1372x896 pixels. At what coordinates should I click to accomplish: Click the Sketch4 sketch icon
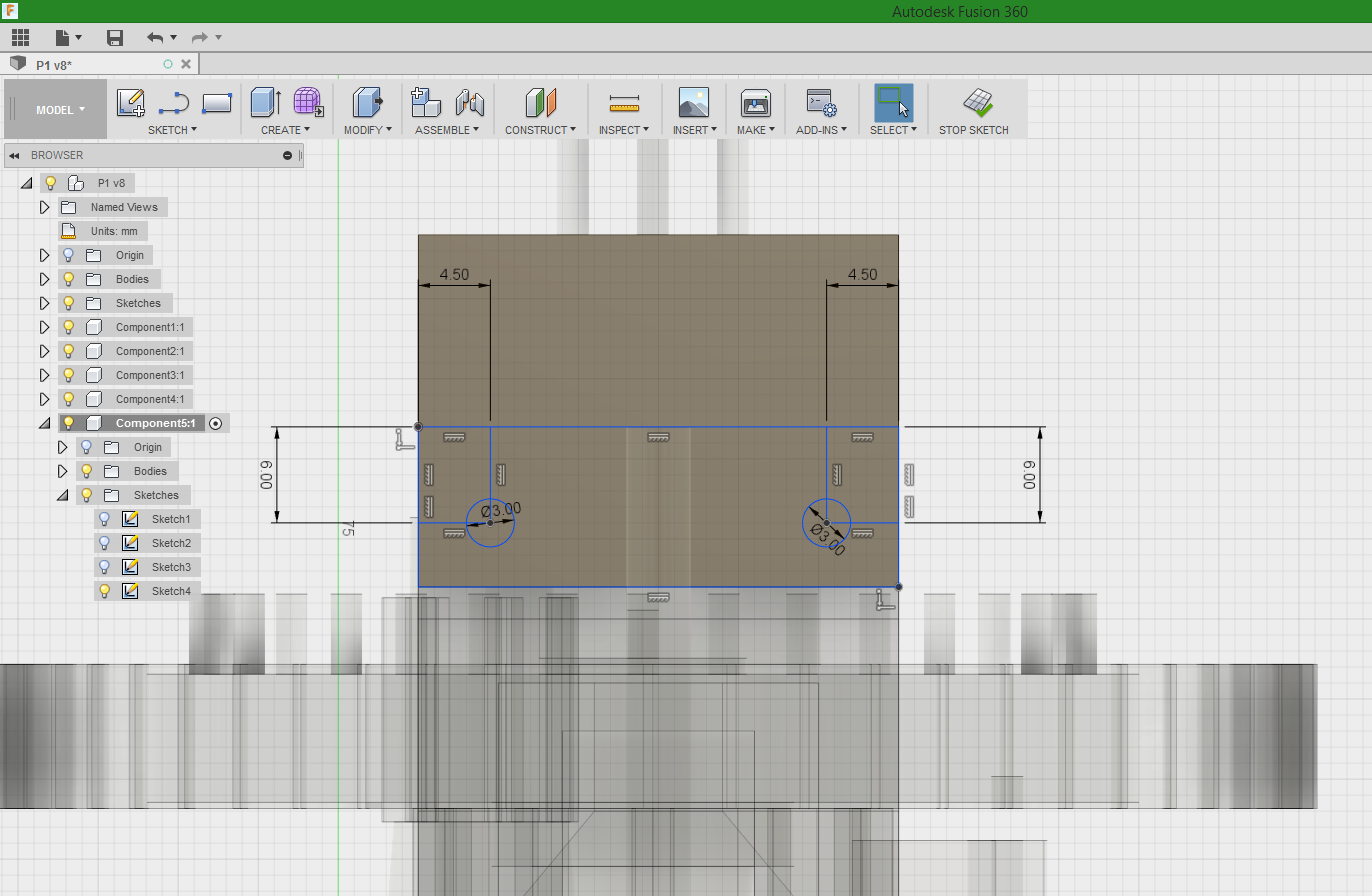(x=129, y=591)
